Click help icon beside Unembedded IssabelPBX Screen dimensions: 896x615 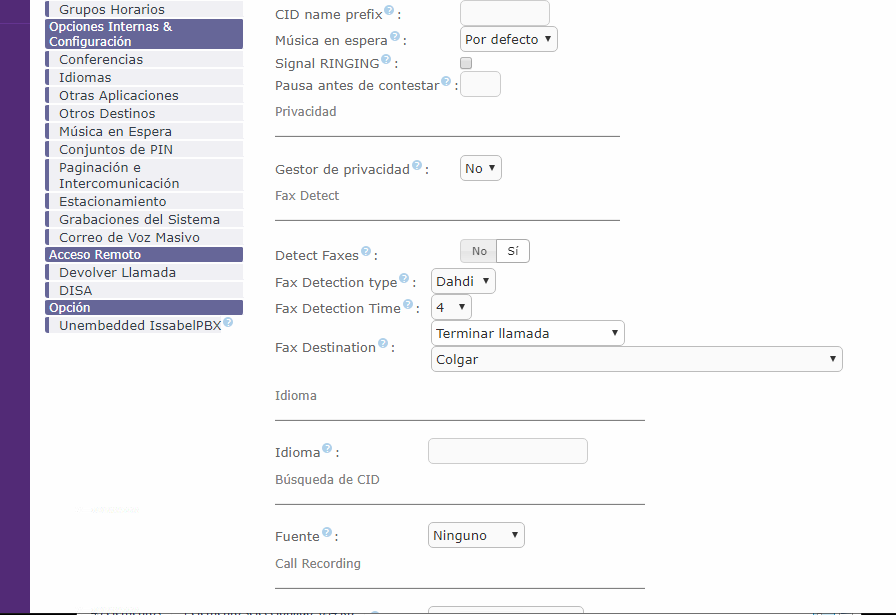(x=228, y=323)
